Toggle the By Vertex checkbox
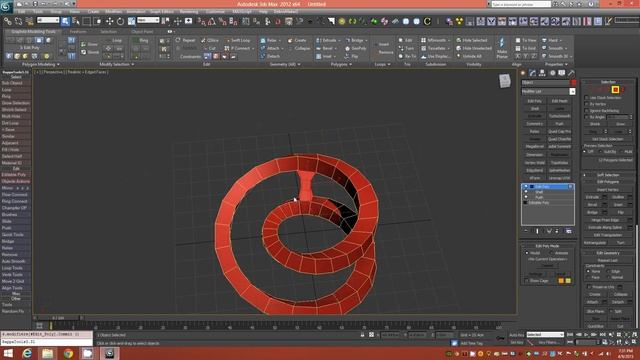Screen dimensions: 640x360 (587, 104)
